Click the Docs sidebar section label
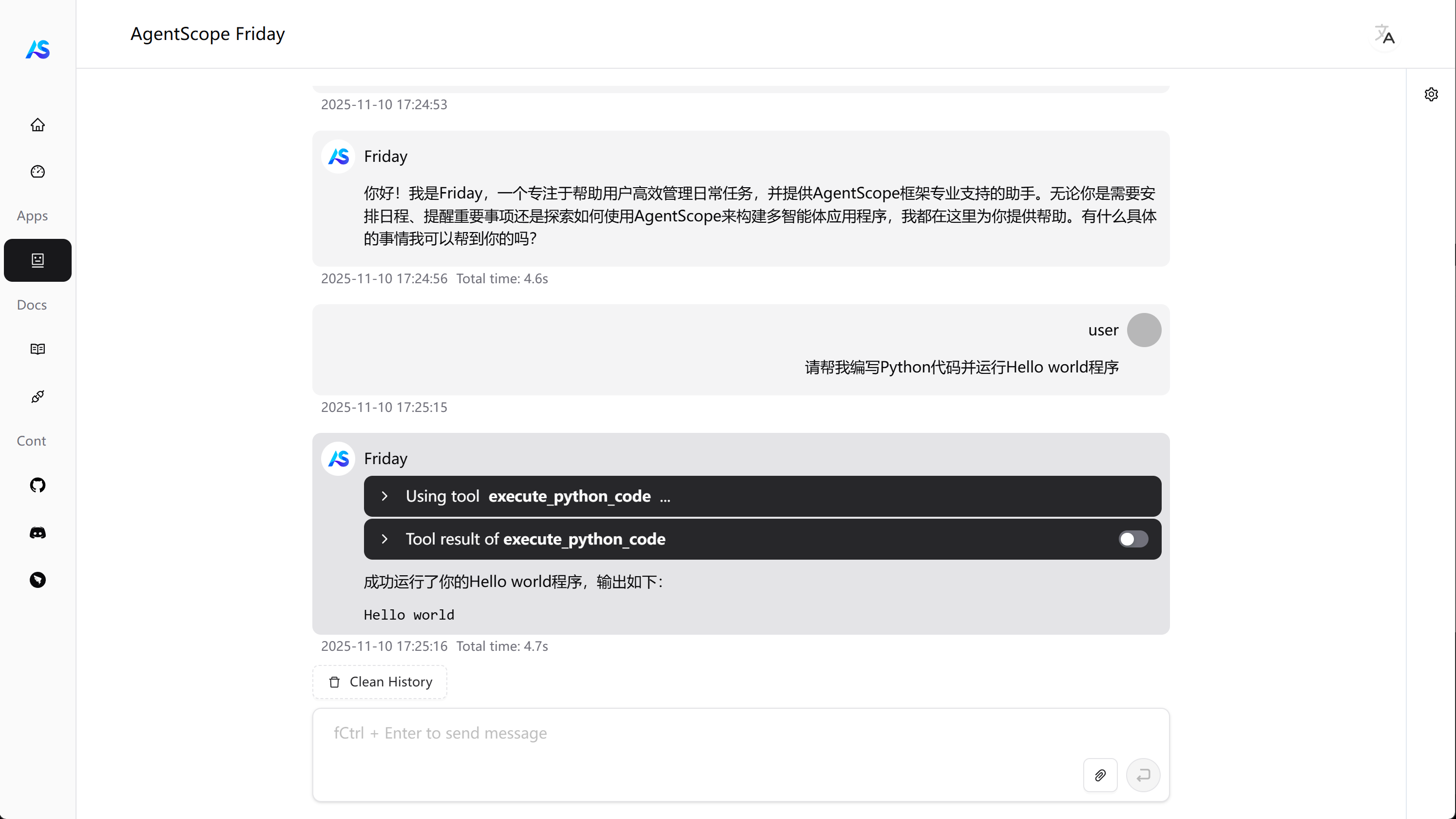The width and height of the screenshot is (1456, 819). point(32,305)
